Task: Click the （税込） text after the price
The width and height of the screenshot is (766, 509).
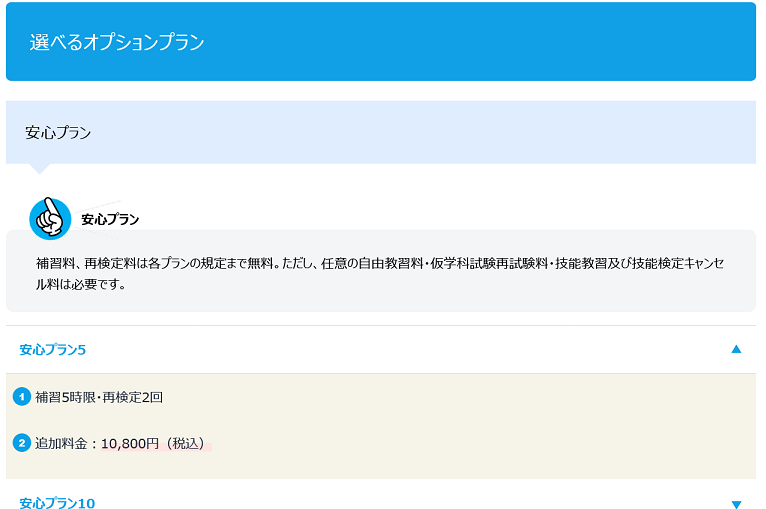Action: coord(187,443)
